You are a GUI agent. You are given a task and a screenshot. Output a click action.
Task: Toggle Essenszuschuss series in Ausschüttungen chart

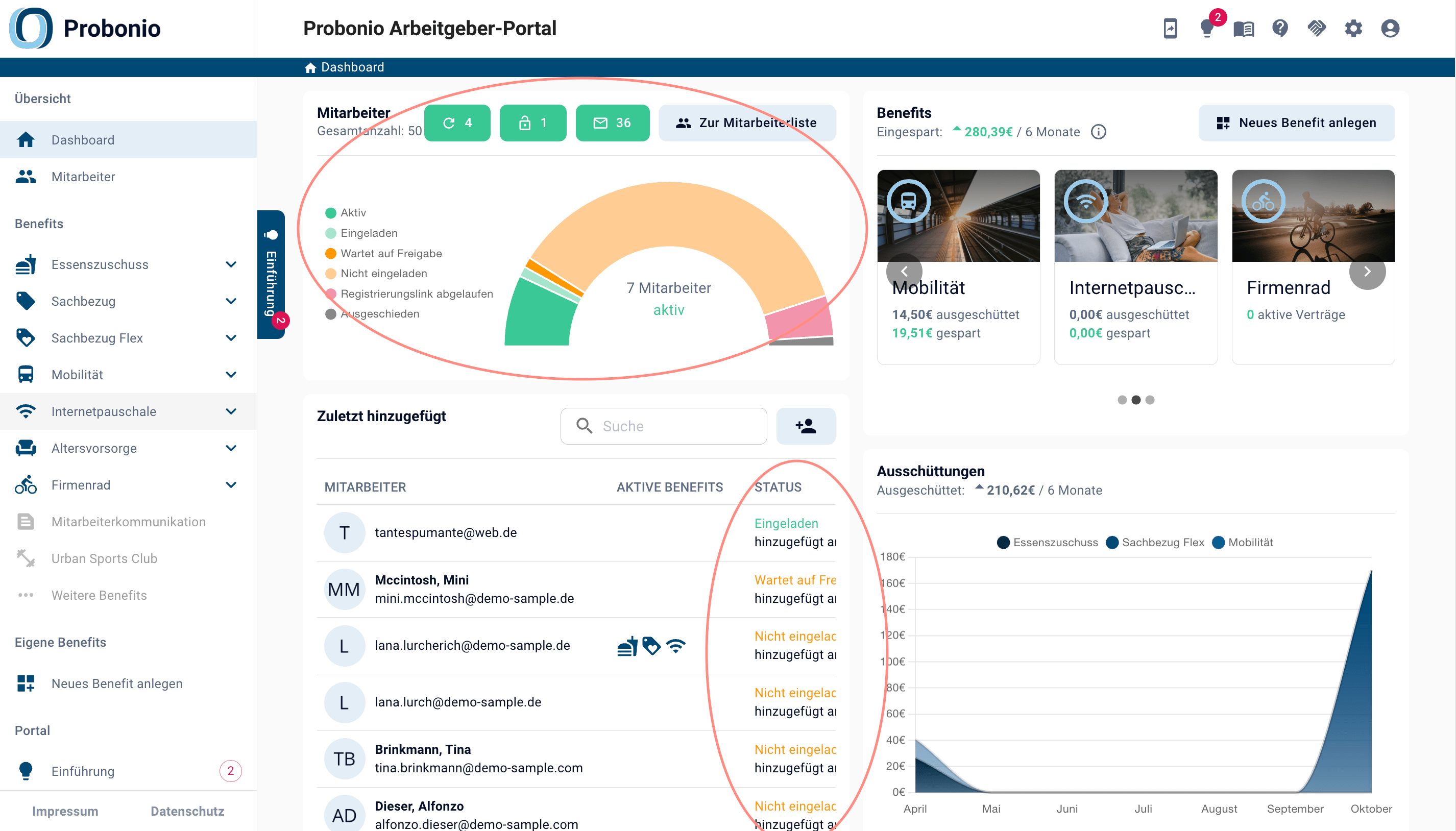click(1048, 542)
